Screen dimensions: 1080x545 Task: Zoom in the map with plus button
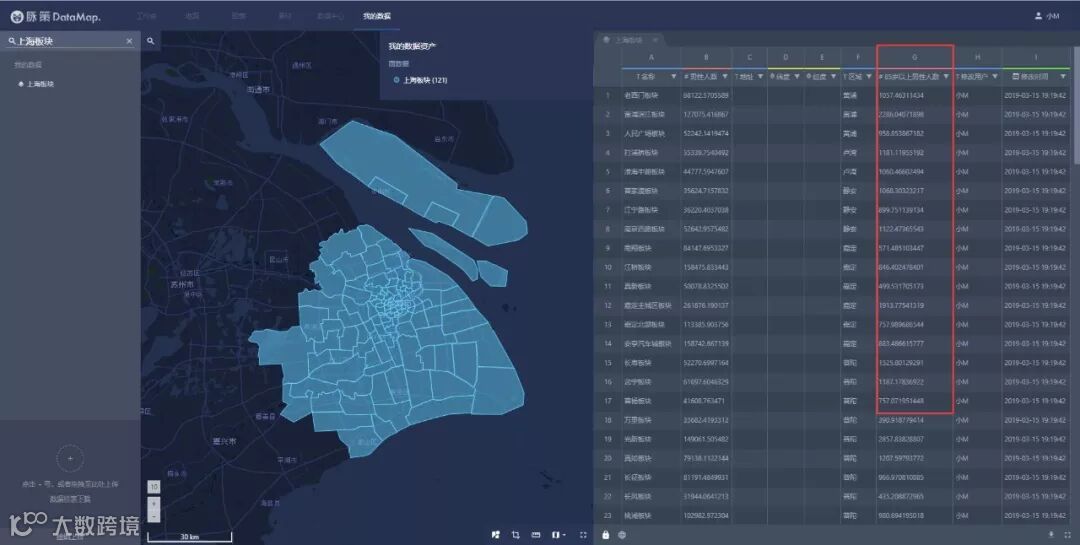pyautogui.click(x=154, y=504)
